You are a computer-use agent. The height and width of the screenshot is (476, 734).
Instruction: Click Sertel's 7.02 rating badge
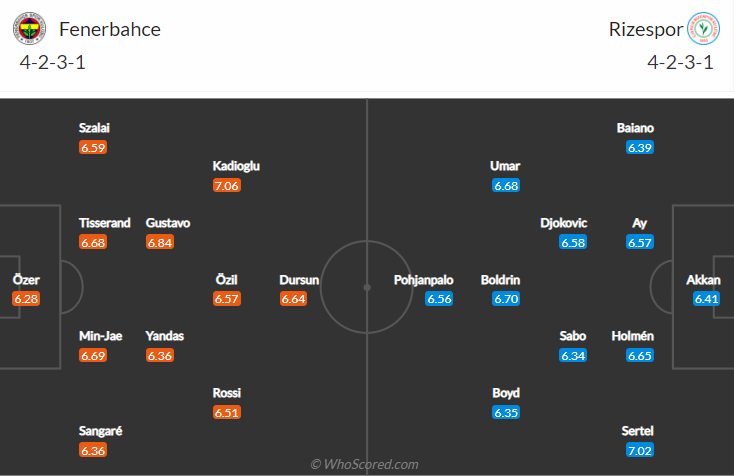coord(640,450)
